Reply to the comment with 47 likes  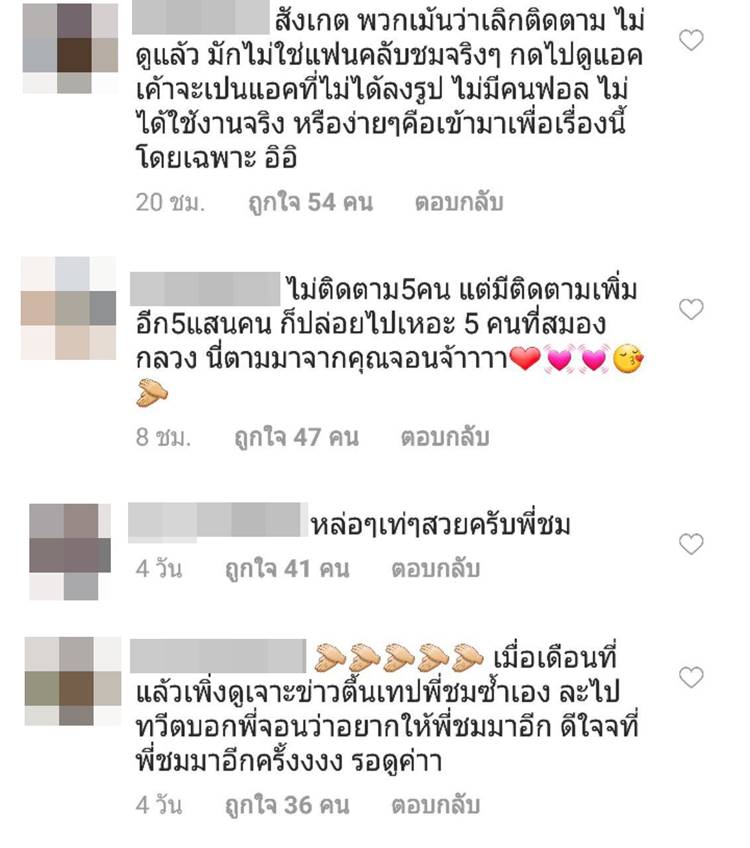(x=445, y=437)
